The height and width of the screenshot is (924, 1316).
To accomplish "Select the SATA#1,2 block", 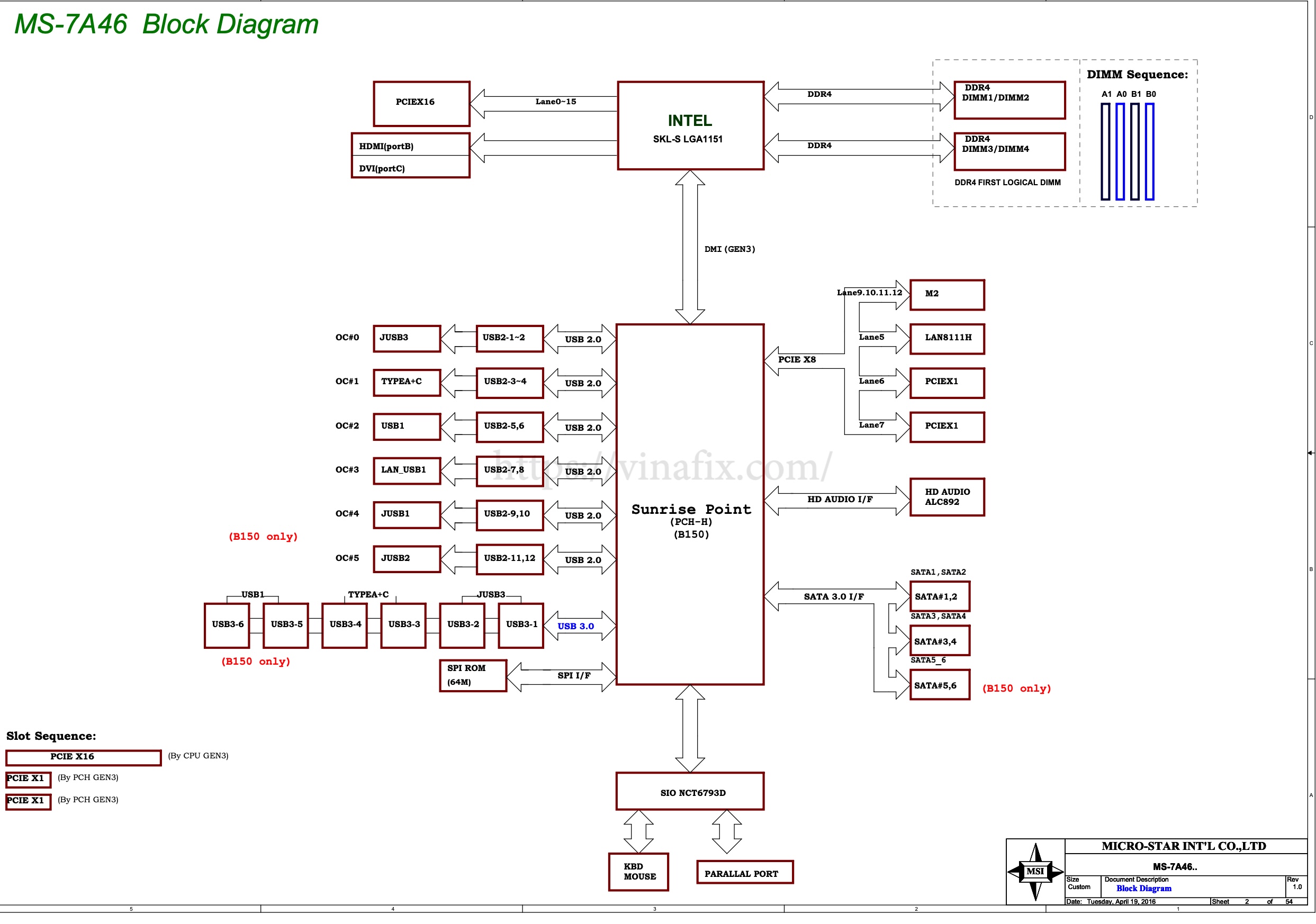I will tap(940, 597).
